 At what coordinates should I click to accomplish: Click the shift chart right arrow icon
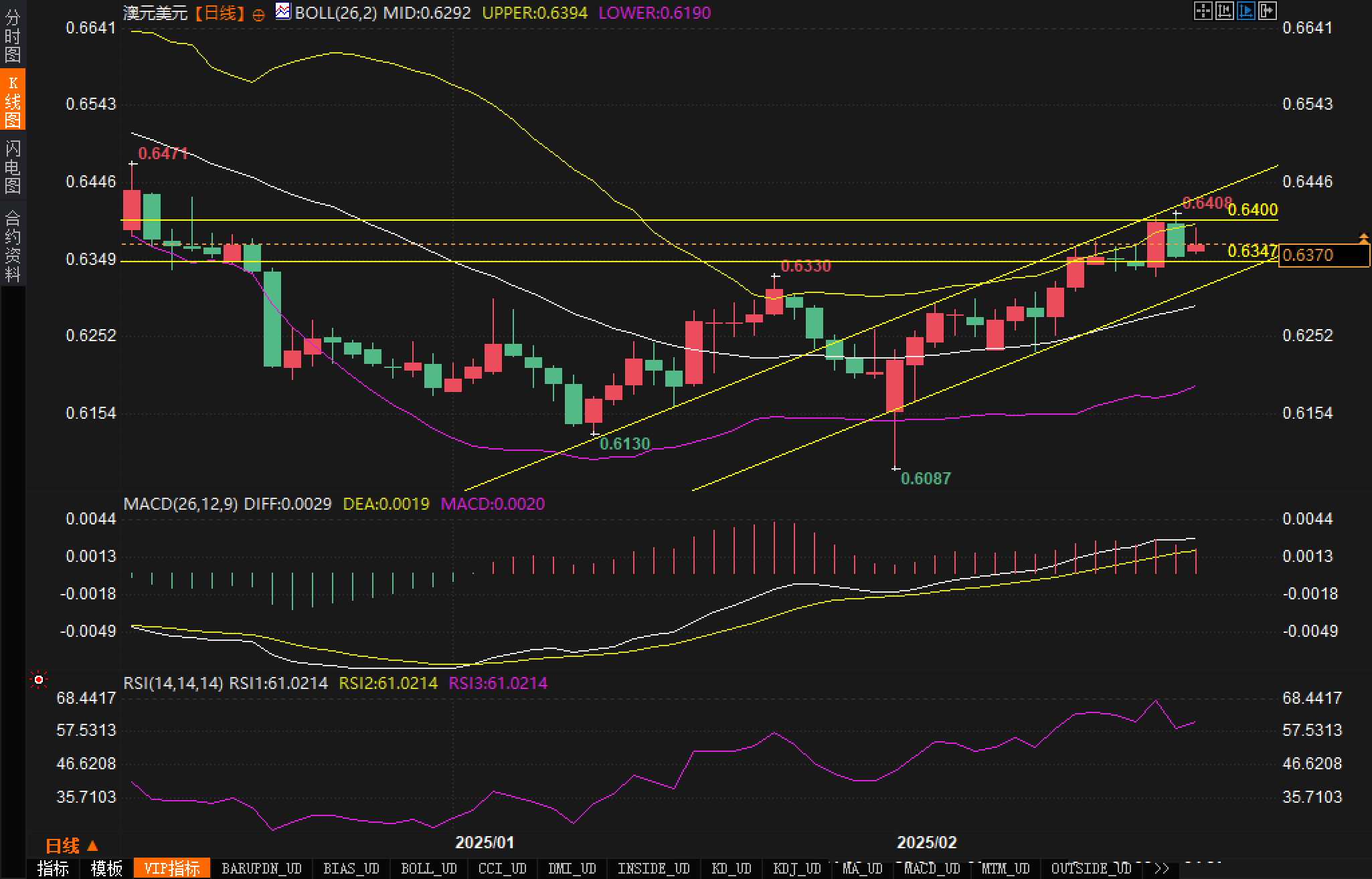point(1267,11)
